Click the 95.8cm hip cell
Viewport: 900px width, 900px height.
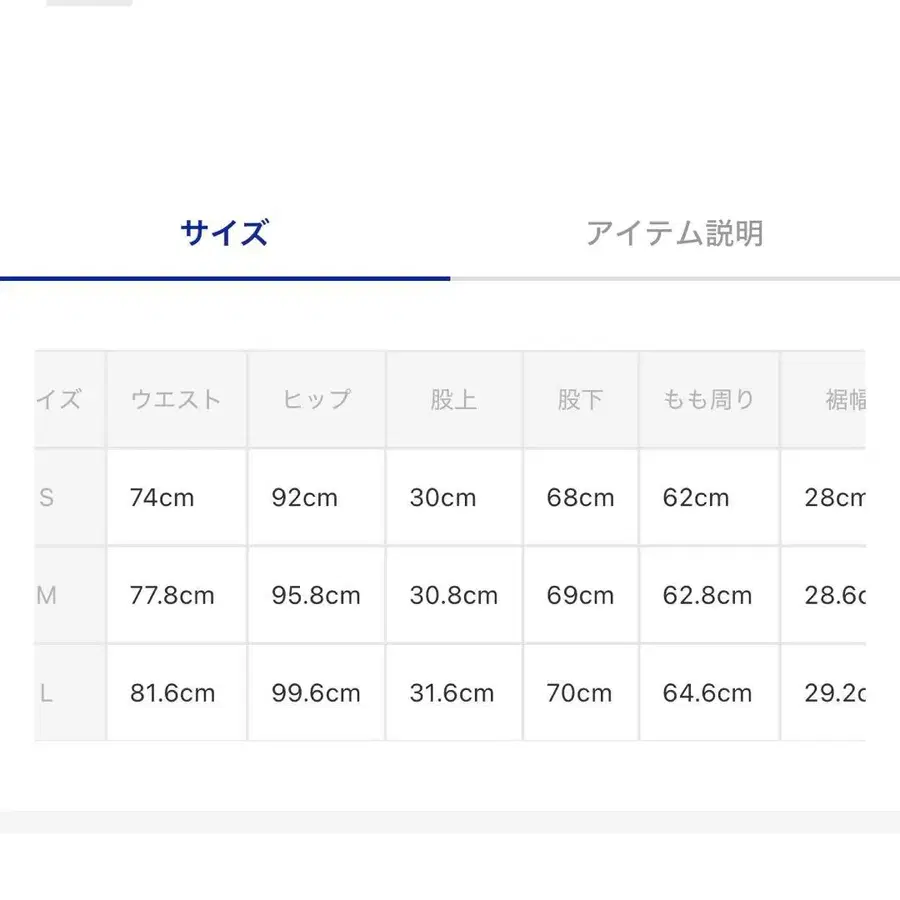click(x=315, y=595)
